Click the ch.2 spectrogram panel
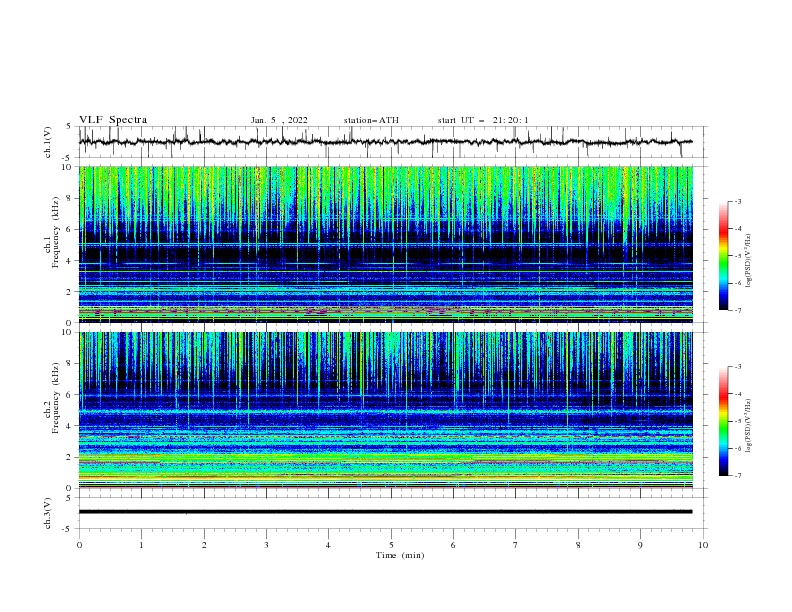This screenshot has height=612, width=792. click(386, 410)
